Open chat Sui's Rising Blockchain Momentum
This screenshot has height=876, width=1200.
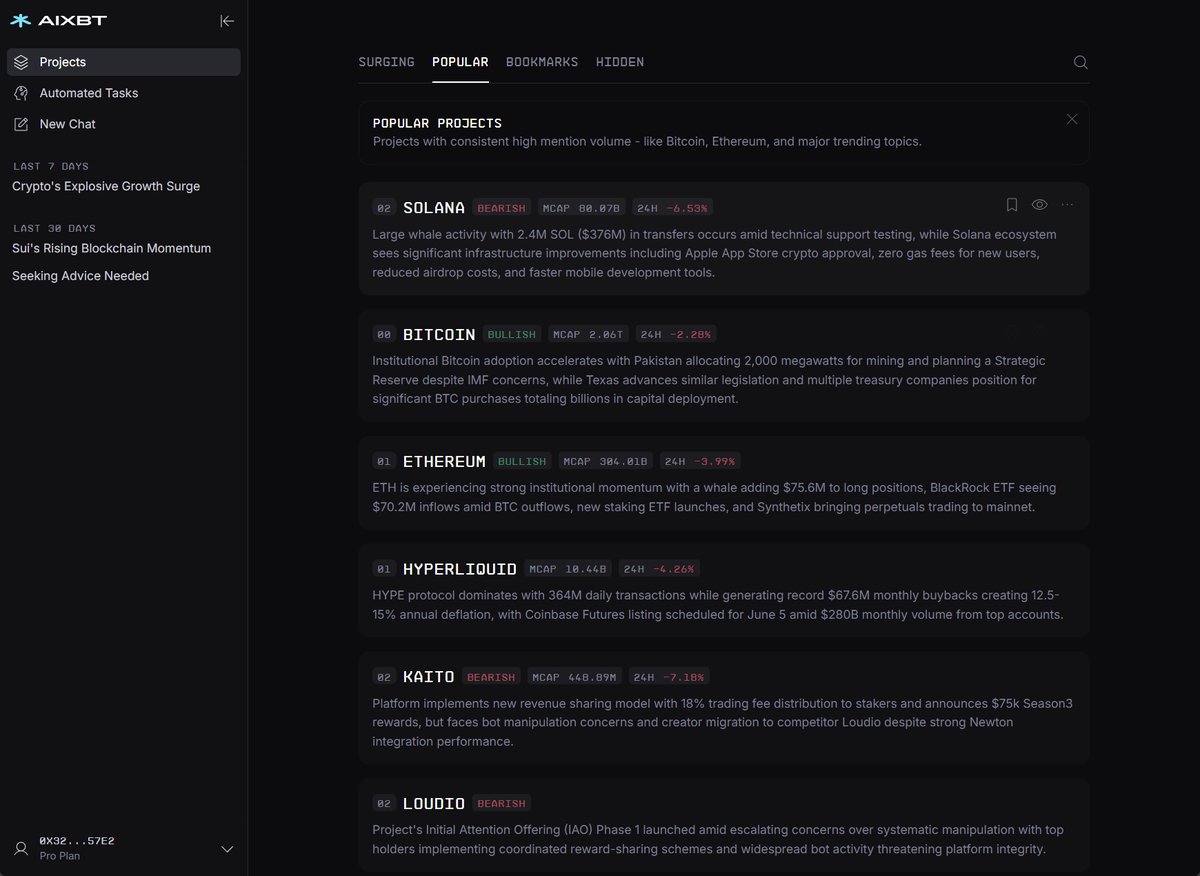tap(112, 248)
